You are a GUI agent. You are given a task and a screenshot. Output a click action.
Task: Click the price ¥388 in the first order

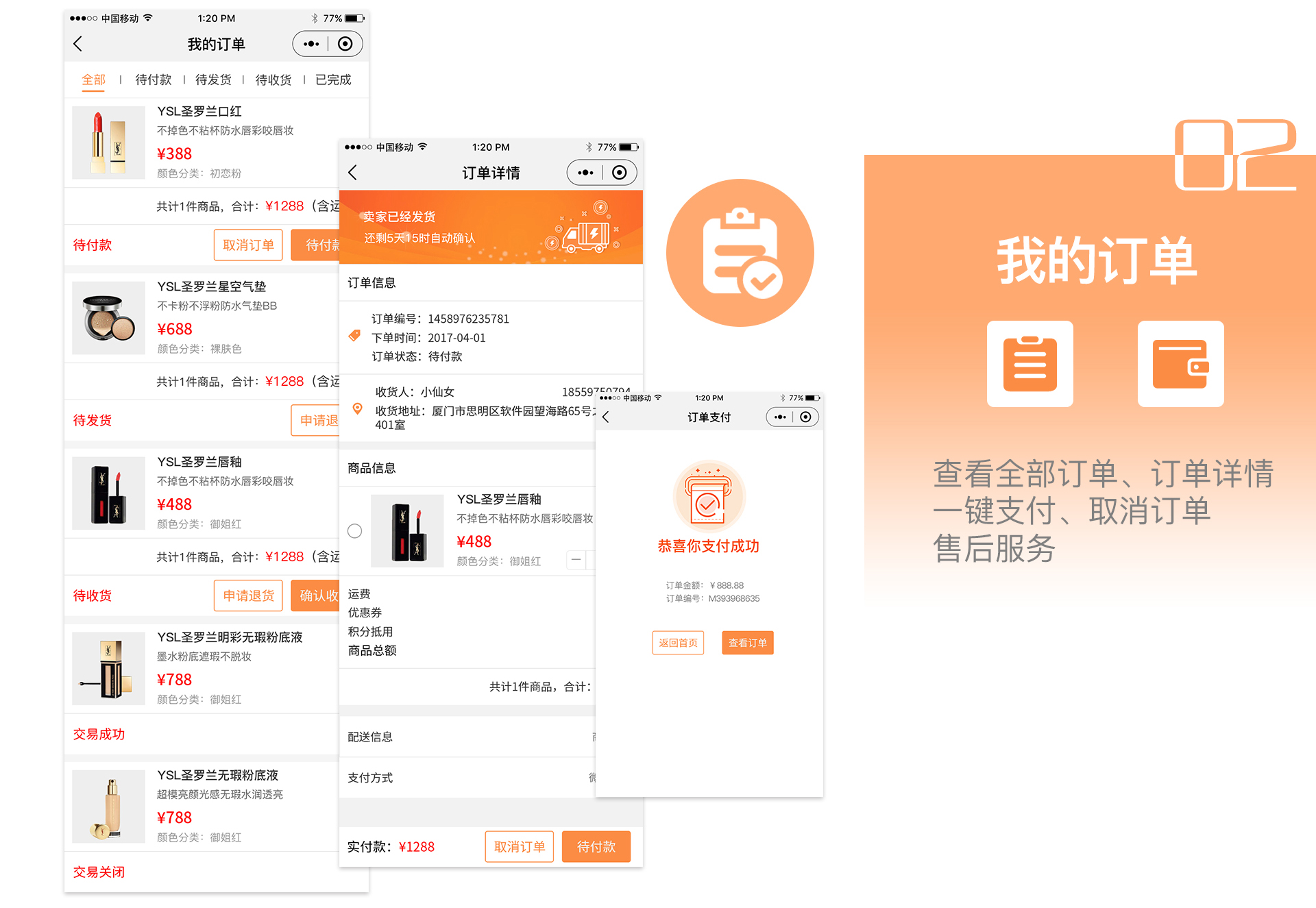click(x=174, y=154)
